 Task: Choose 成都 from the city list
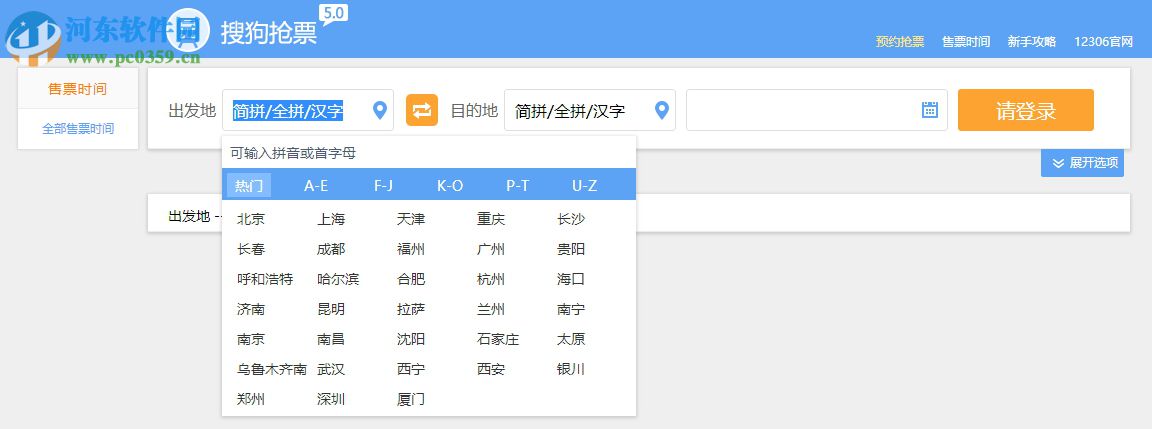pos(331,249)
